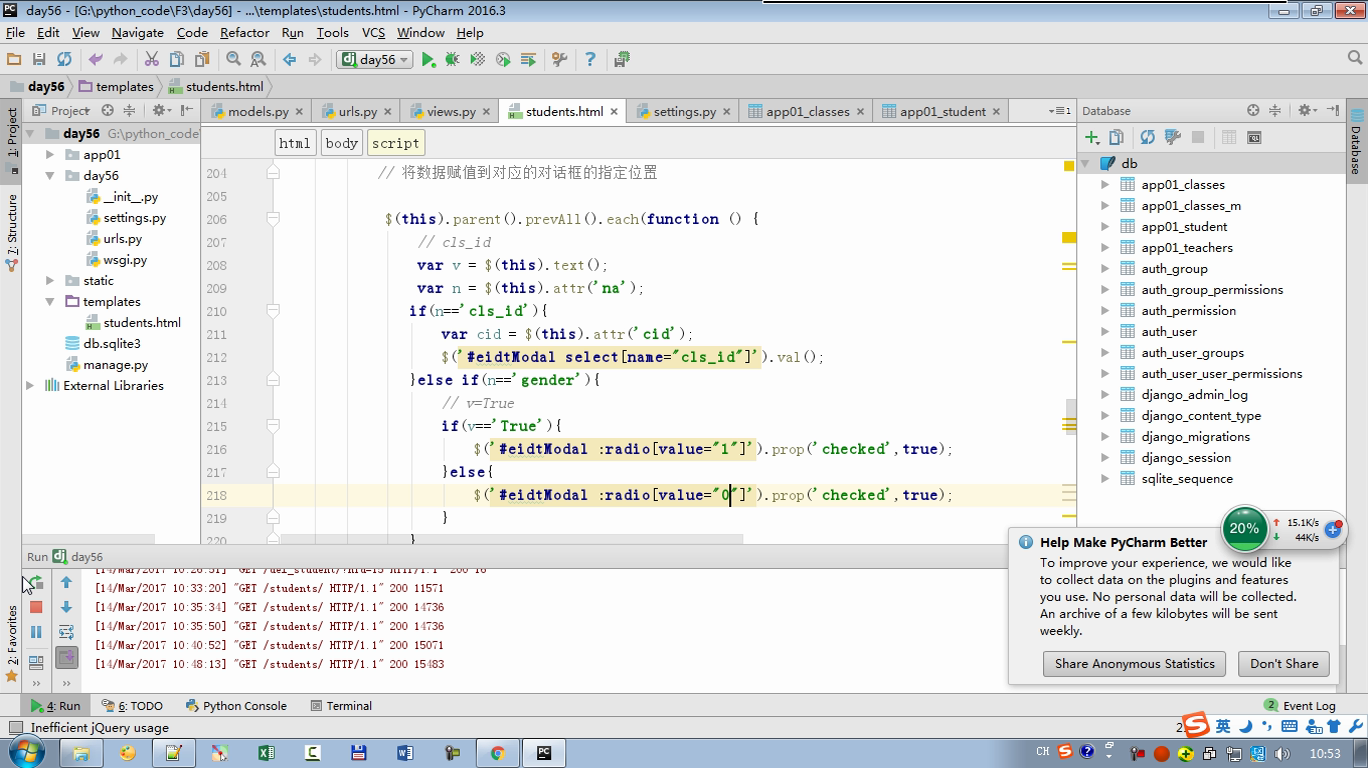Switch to the views.py editor tab
The width and height of the screenshot is (1368, 768).
pos(450,112)
